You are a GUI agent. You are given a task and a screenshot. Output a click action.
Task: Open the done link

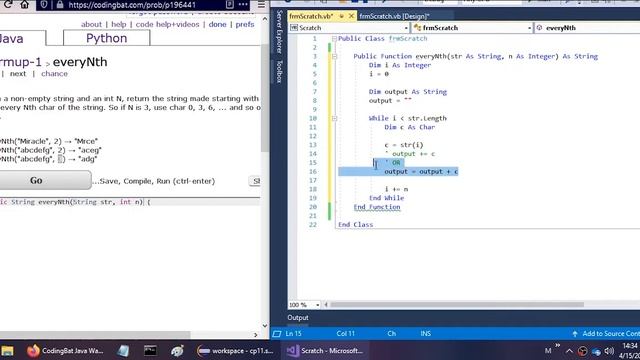point(218,24)
